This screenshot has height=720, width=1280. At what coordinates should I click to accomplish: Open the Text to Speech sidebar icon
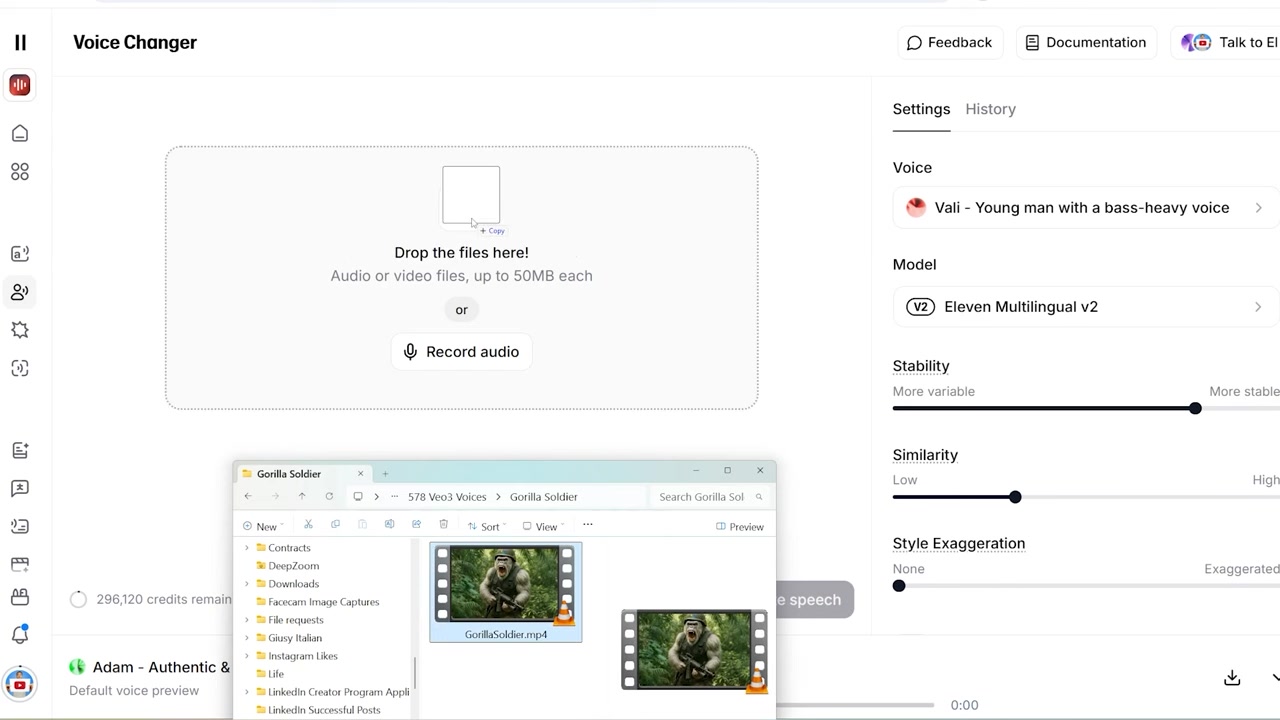[x=20, y=254]
